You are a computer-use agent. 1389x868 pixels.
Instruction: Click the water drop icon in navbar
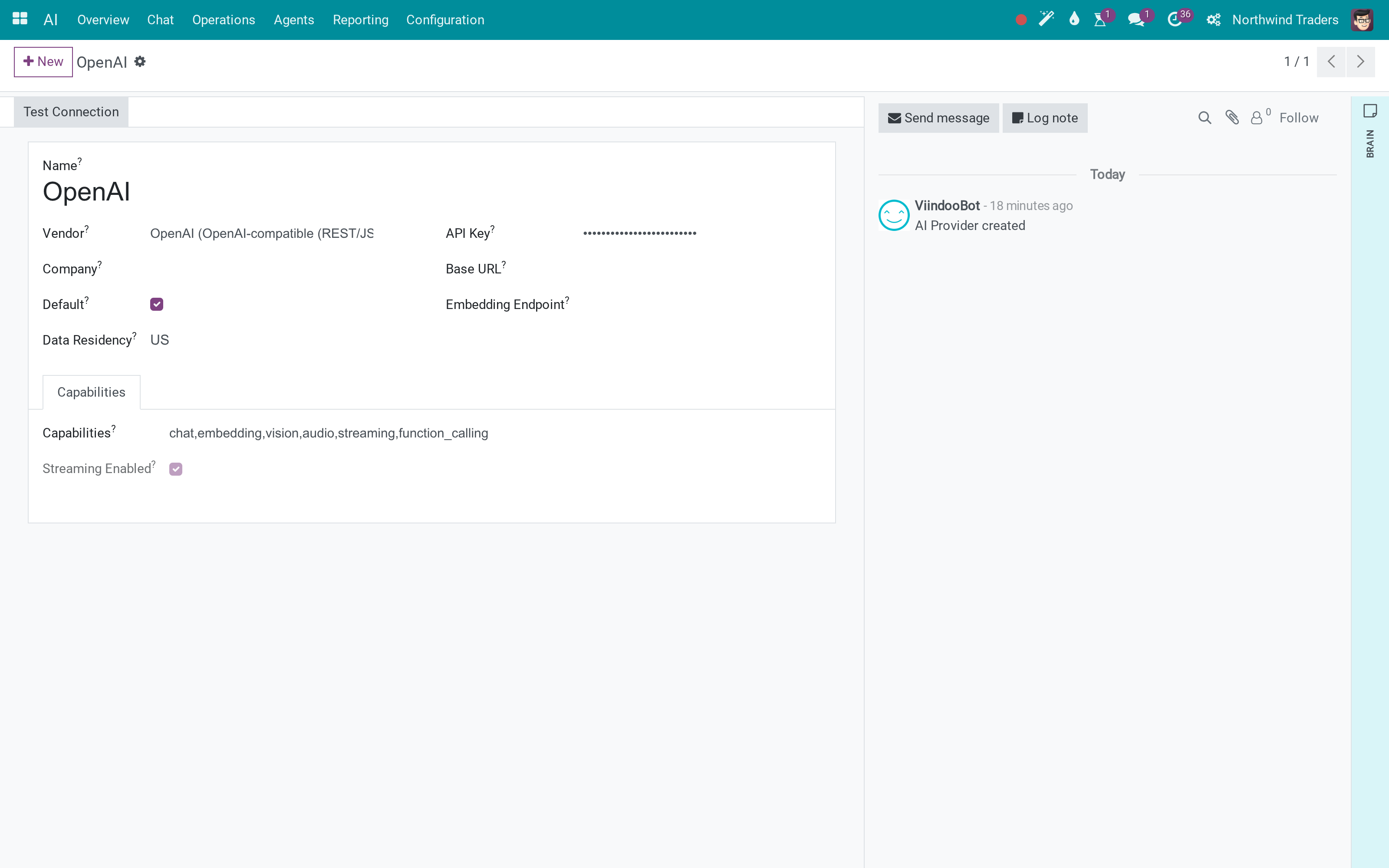[x=1074, y=20]
